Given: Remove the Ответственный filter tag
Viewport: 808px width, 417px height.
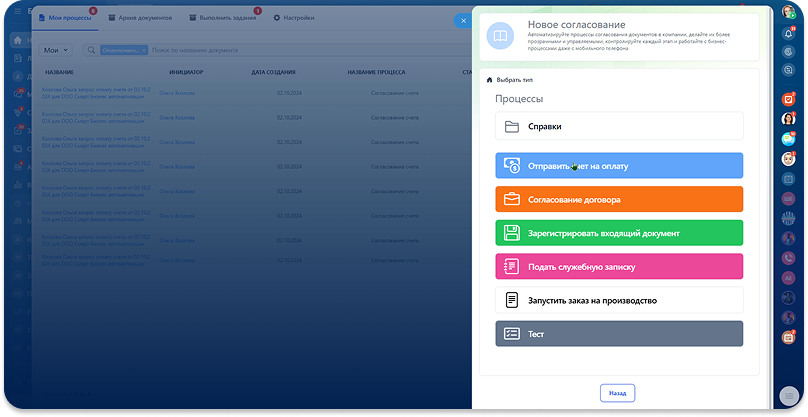Looking at the screenshot, I should [144, 49].
